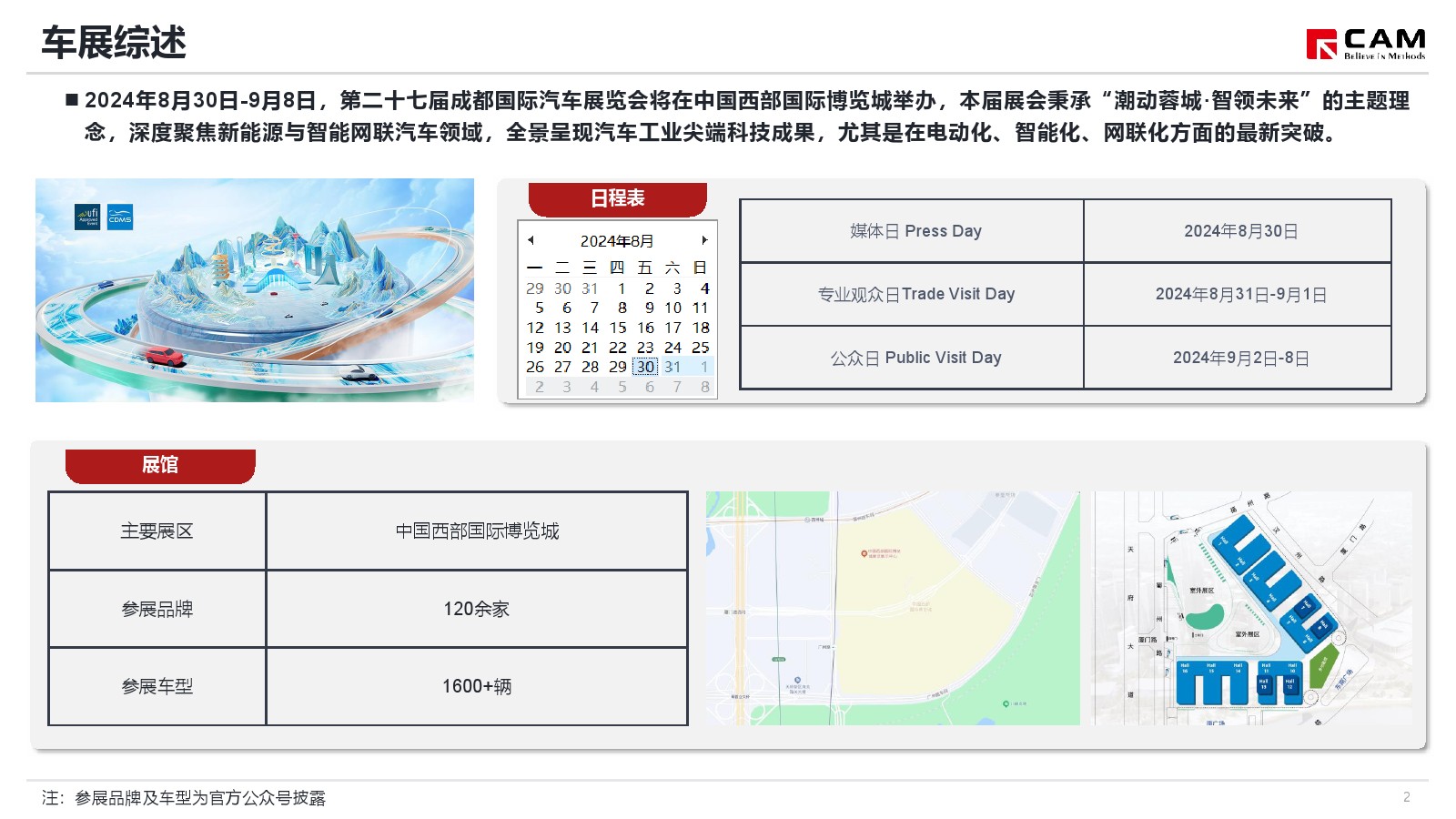Click the 2024年9月2日-8日 date cell

tap(1238, 358)
